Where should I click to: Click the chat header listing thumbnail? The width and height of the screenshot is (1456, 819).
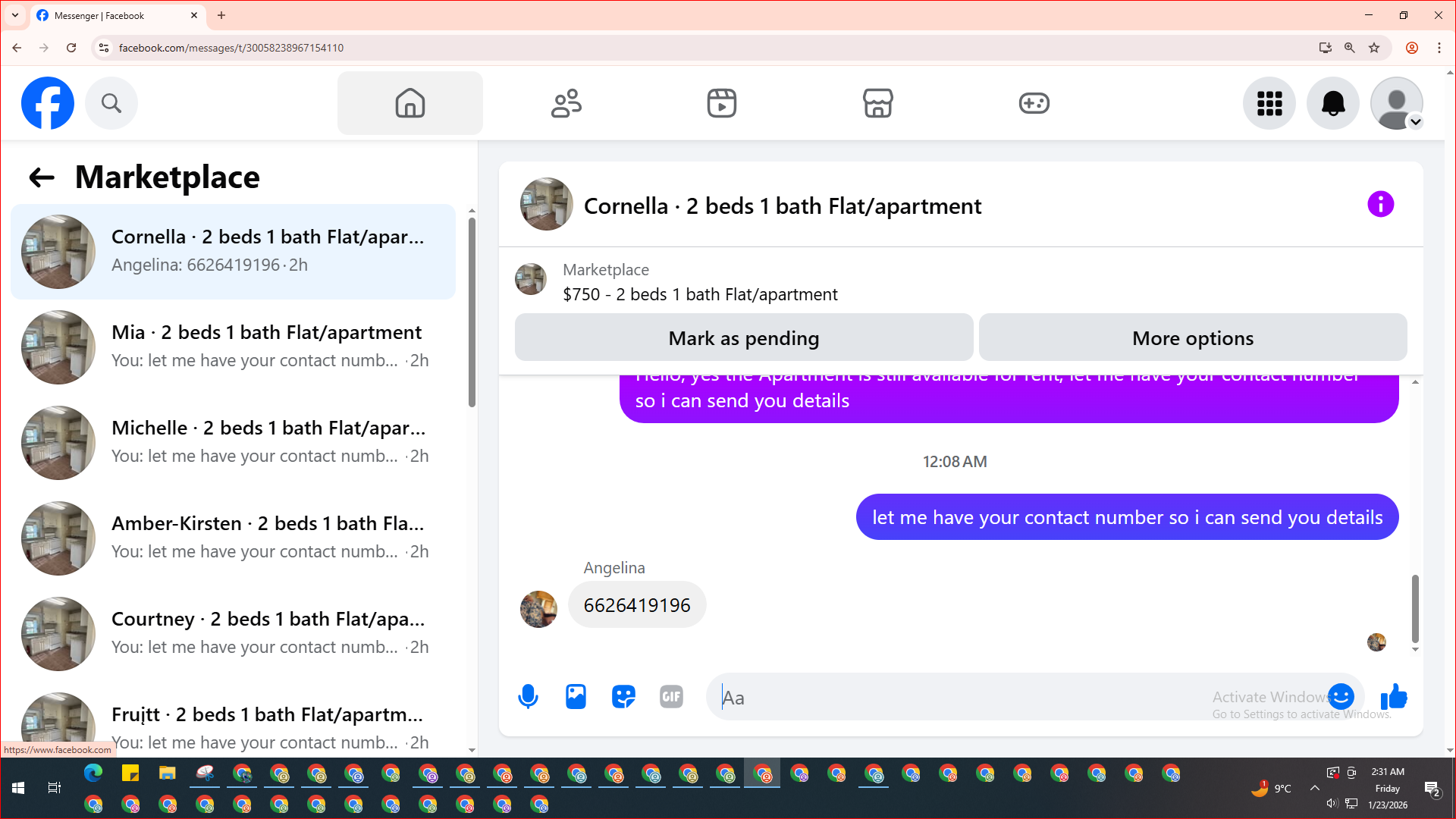point(546,204)
